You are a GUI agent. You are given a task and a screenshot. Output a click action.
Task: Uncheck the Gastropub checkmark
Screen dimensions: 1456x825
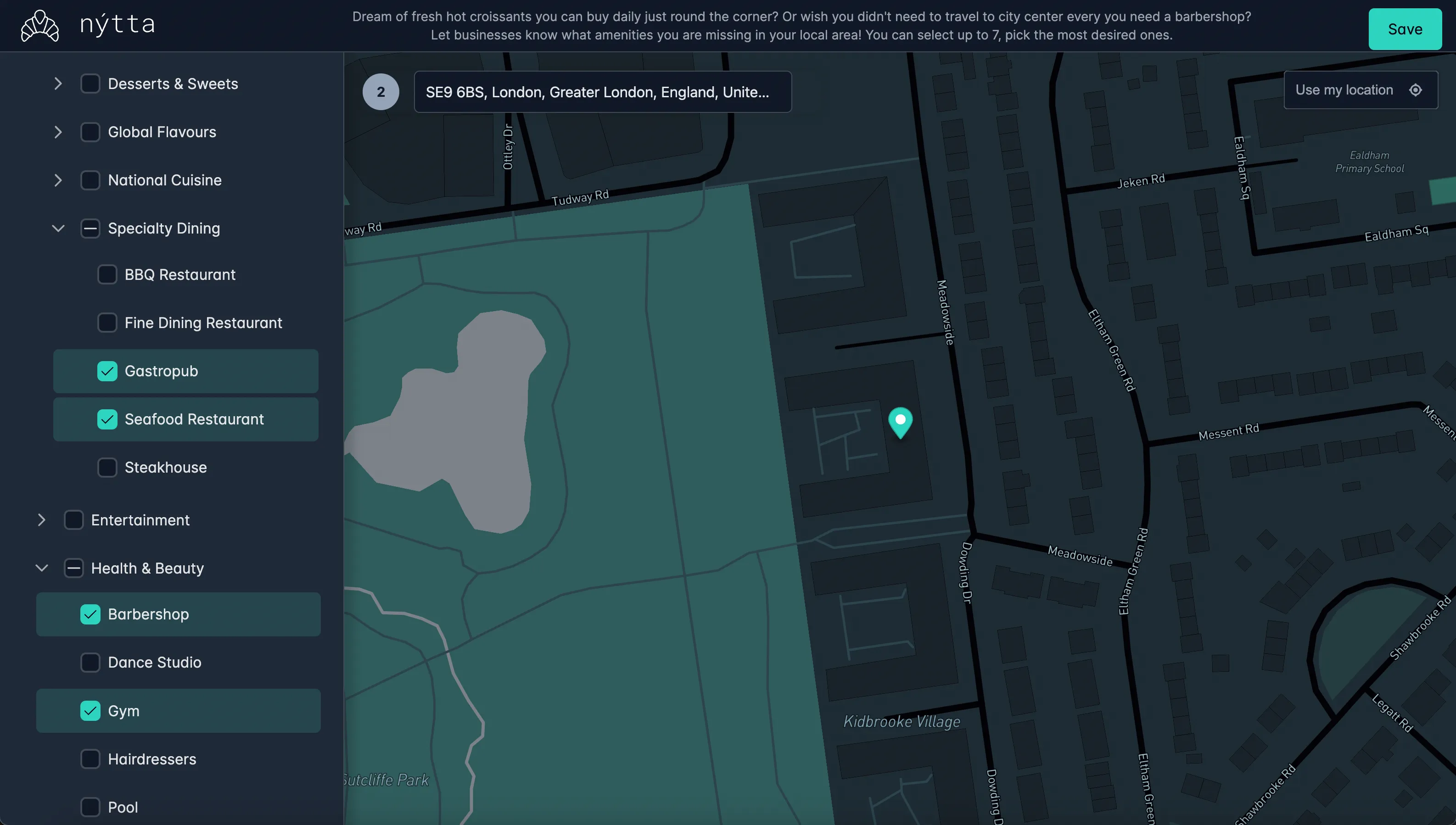[107, 371]
